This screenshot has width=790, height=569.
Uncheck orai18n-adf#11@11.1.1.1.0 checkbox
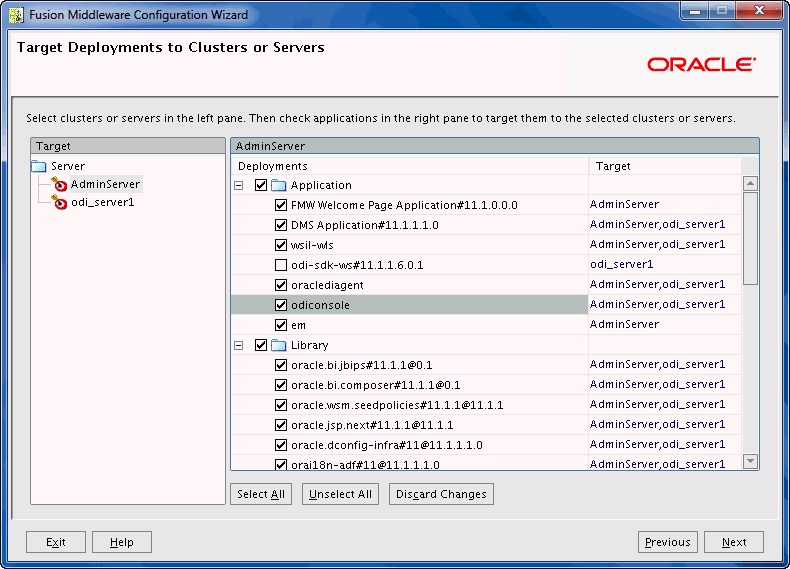click(281, 464)
